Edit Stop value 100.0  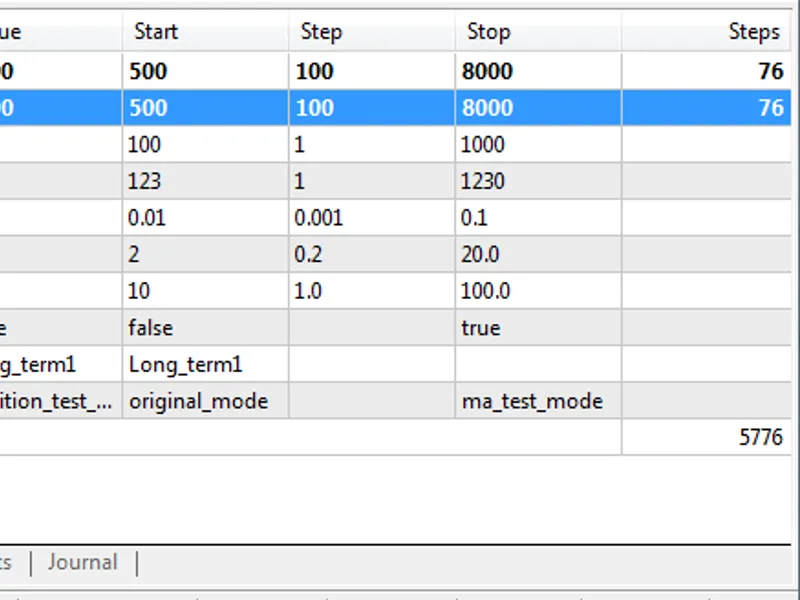pyautogui.click(x=538, y=291)
